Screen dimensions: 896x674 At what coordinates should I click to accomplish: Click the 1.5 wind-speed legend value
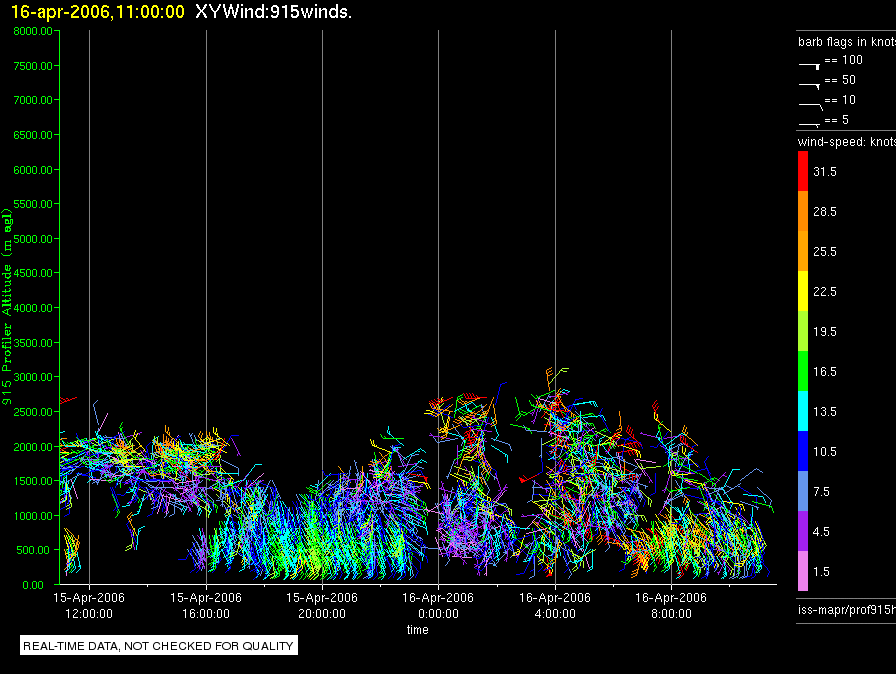tap(821, 571)
